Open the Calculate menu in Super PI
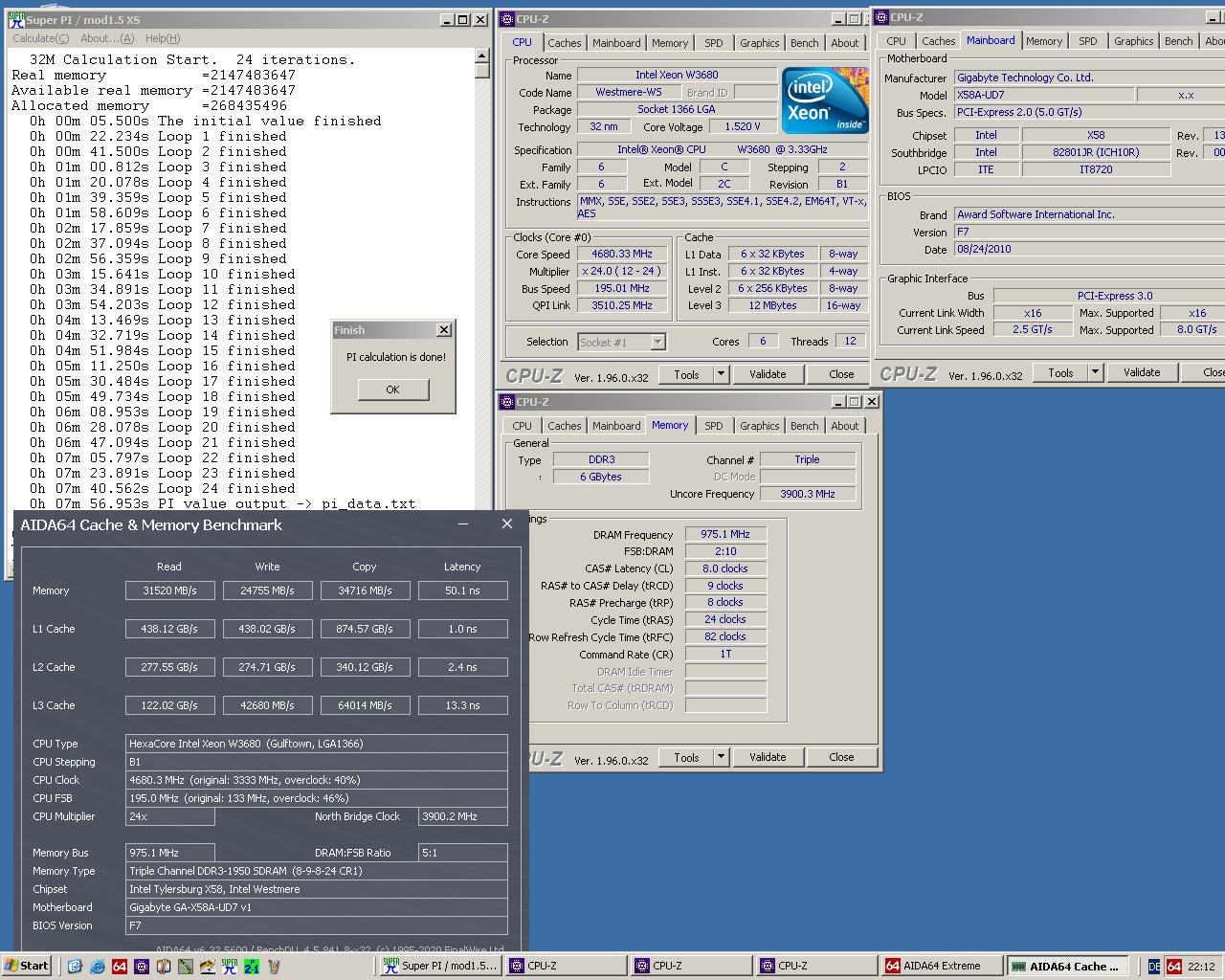 40,38
